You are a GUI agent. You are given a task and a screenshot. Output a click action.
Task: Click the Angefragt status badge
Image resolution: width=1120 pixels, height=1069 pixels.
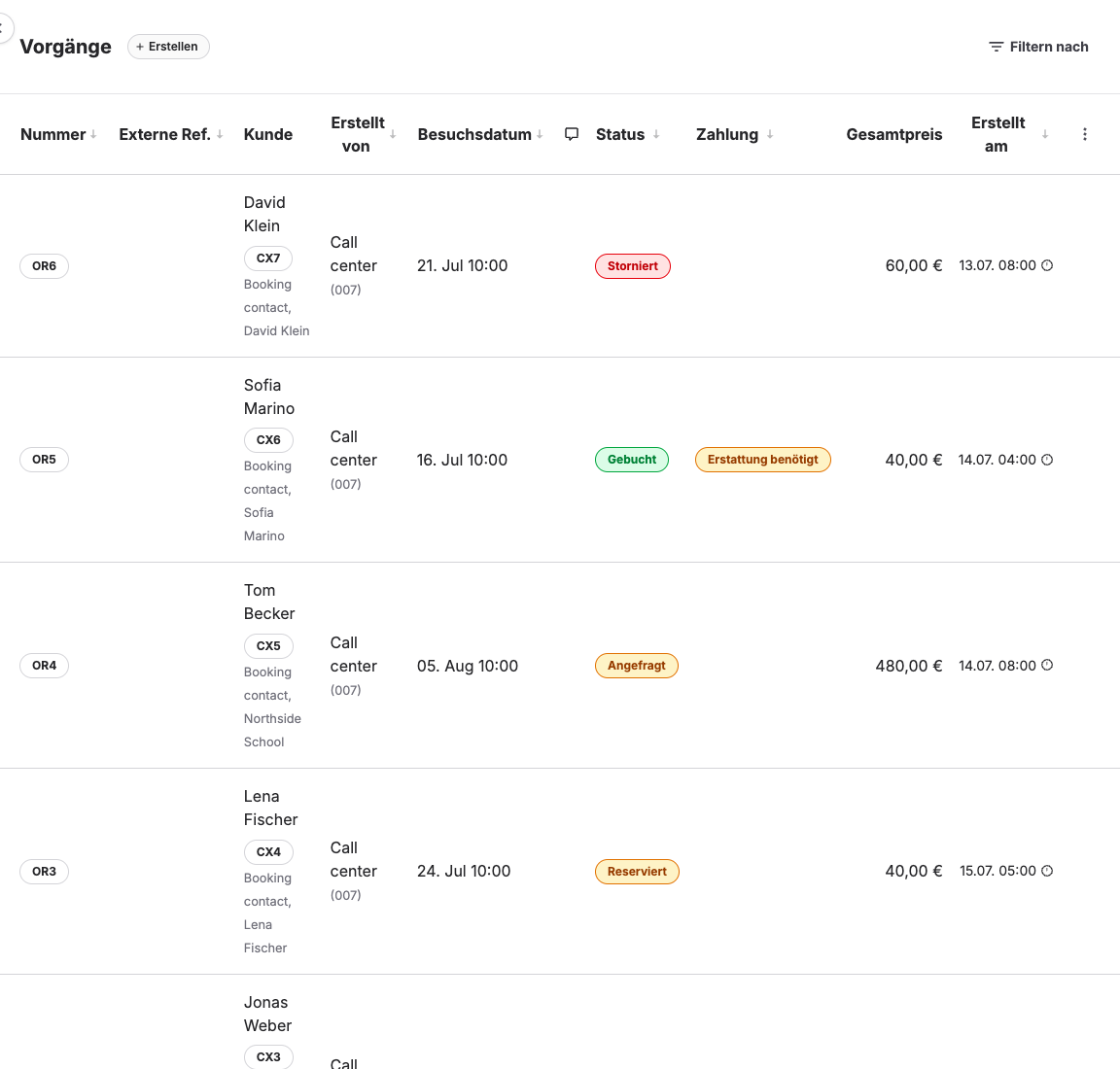637,666
